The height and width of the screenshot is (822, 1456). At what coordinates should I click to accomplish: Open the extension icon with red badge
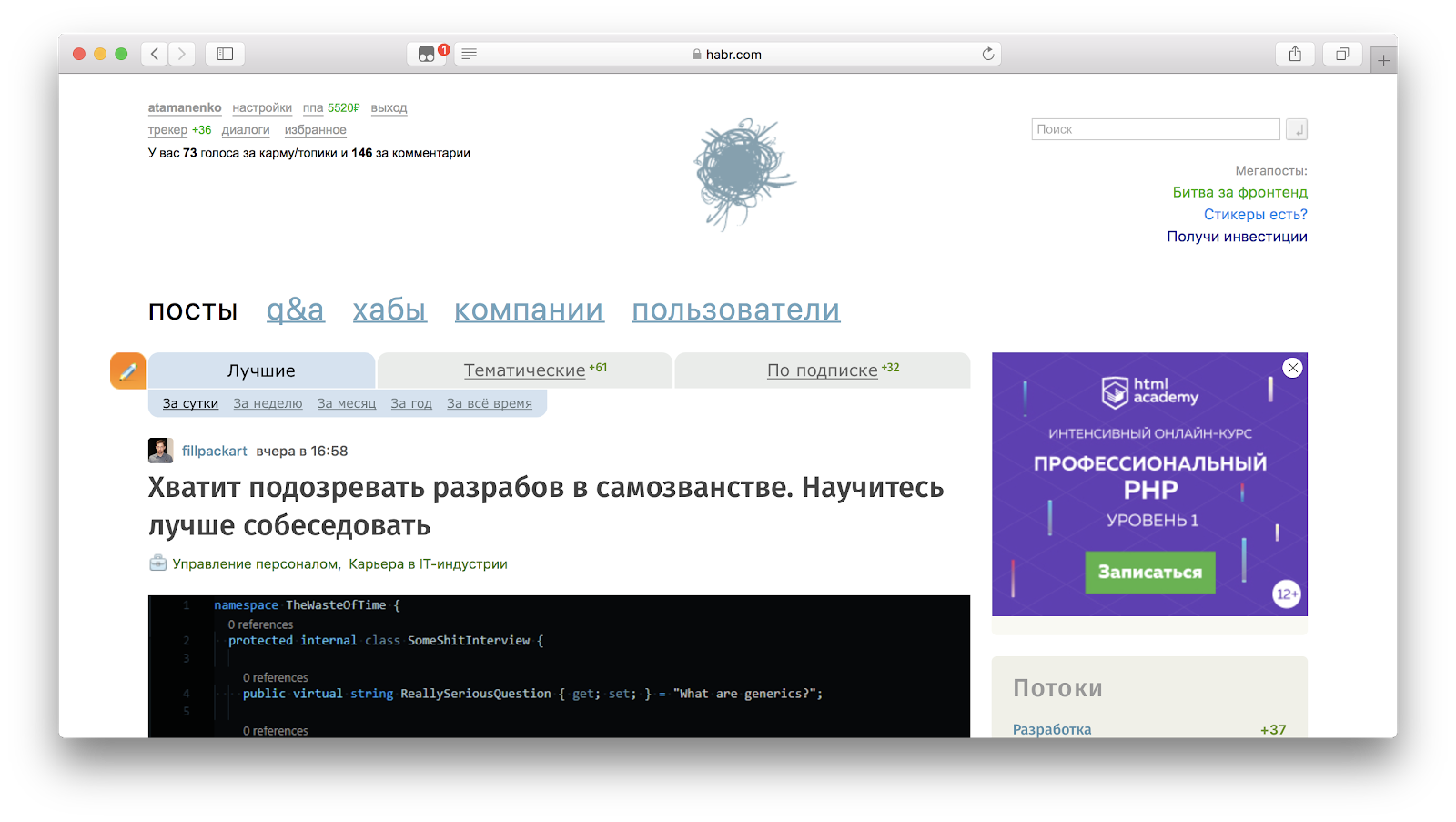(x=426, y=54)
